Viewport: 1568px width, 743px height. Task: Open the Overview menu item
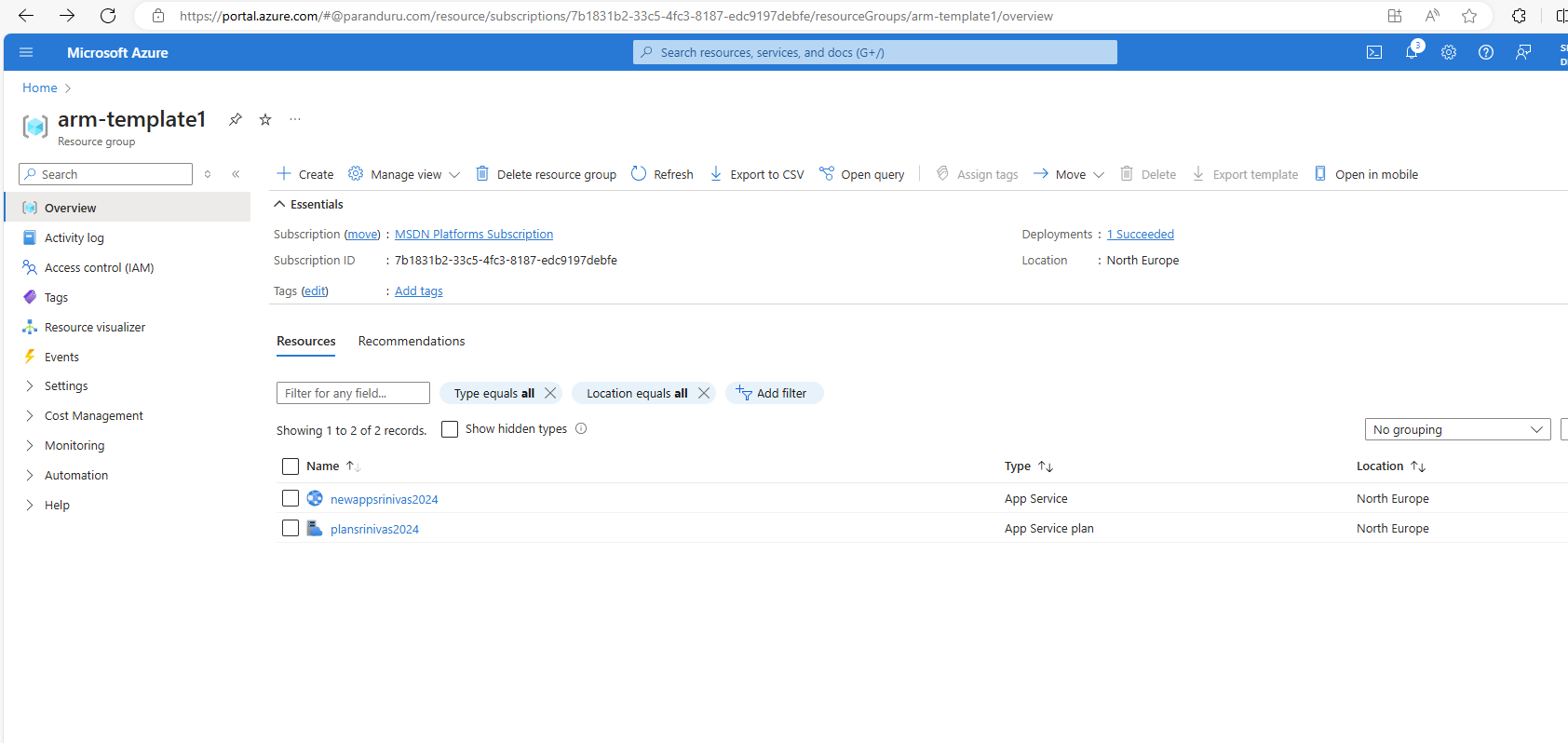[128, 208]
